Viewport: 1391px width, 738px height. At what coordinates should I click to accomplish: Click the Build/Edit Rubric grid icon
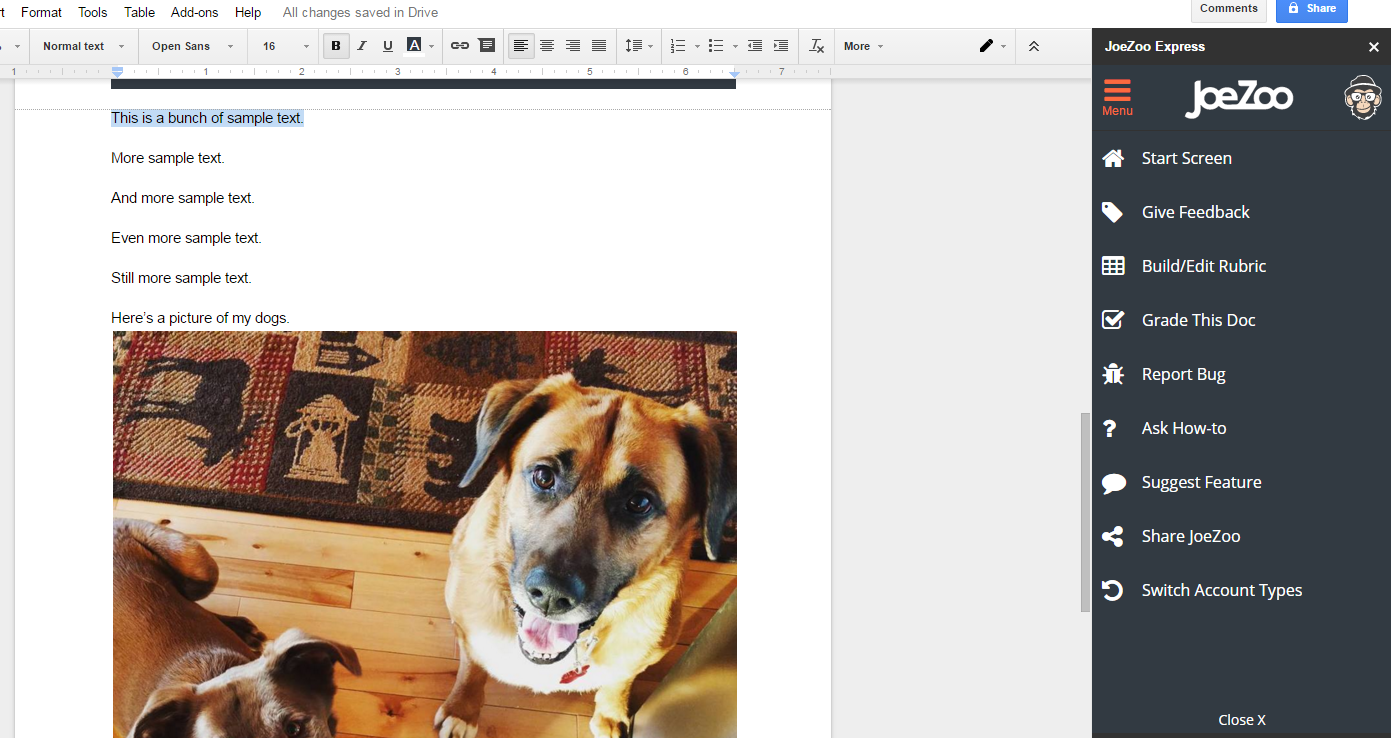[1113, 266]
